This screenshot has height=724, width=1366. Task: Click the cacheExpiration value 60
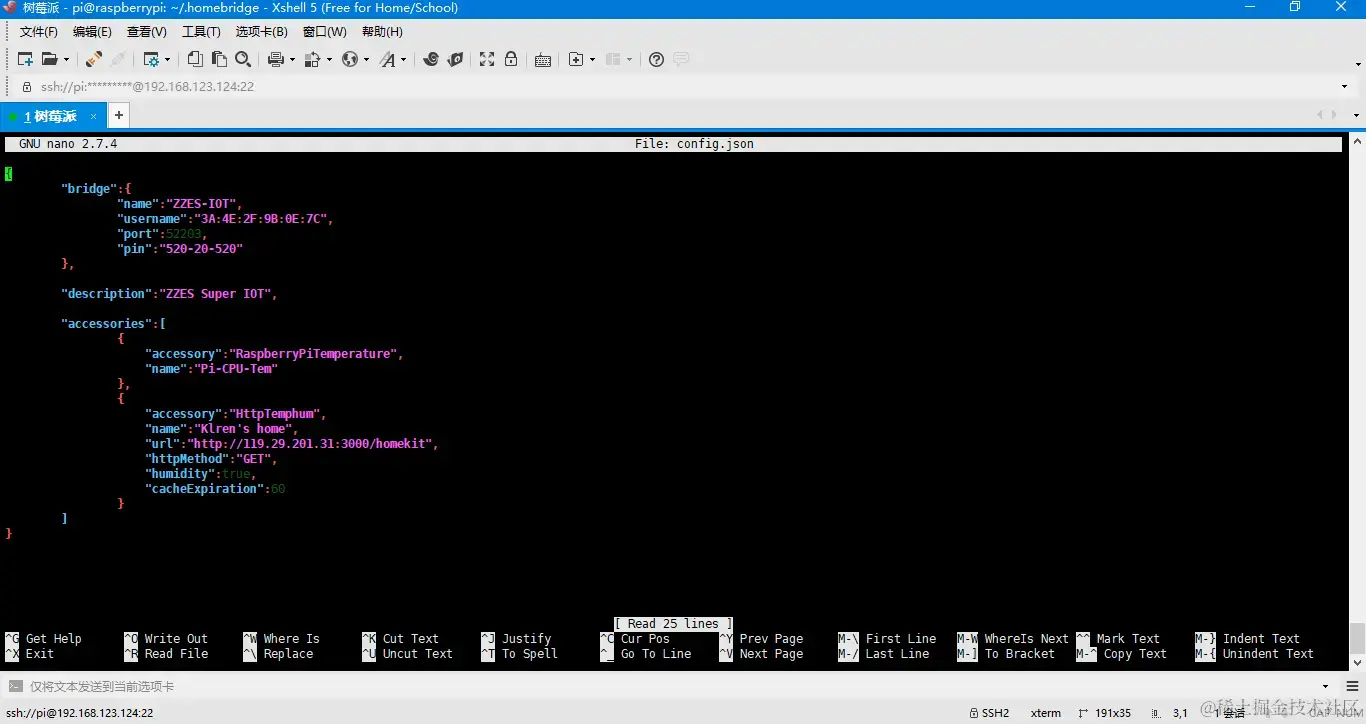click(278, 489)
